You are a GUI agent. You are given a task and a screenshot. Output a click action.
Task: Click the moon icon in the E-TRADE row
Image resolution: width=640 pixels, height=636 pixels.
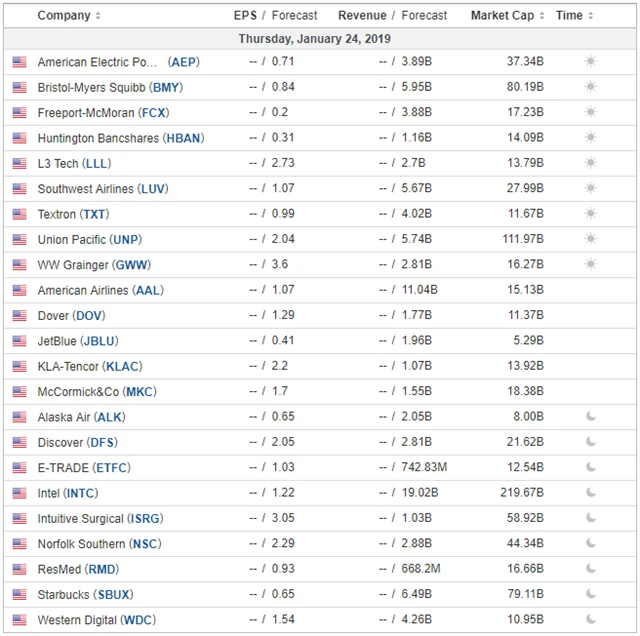(590, 467)
